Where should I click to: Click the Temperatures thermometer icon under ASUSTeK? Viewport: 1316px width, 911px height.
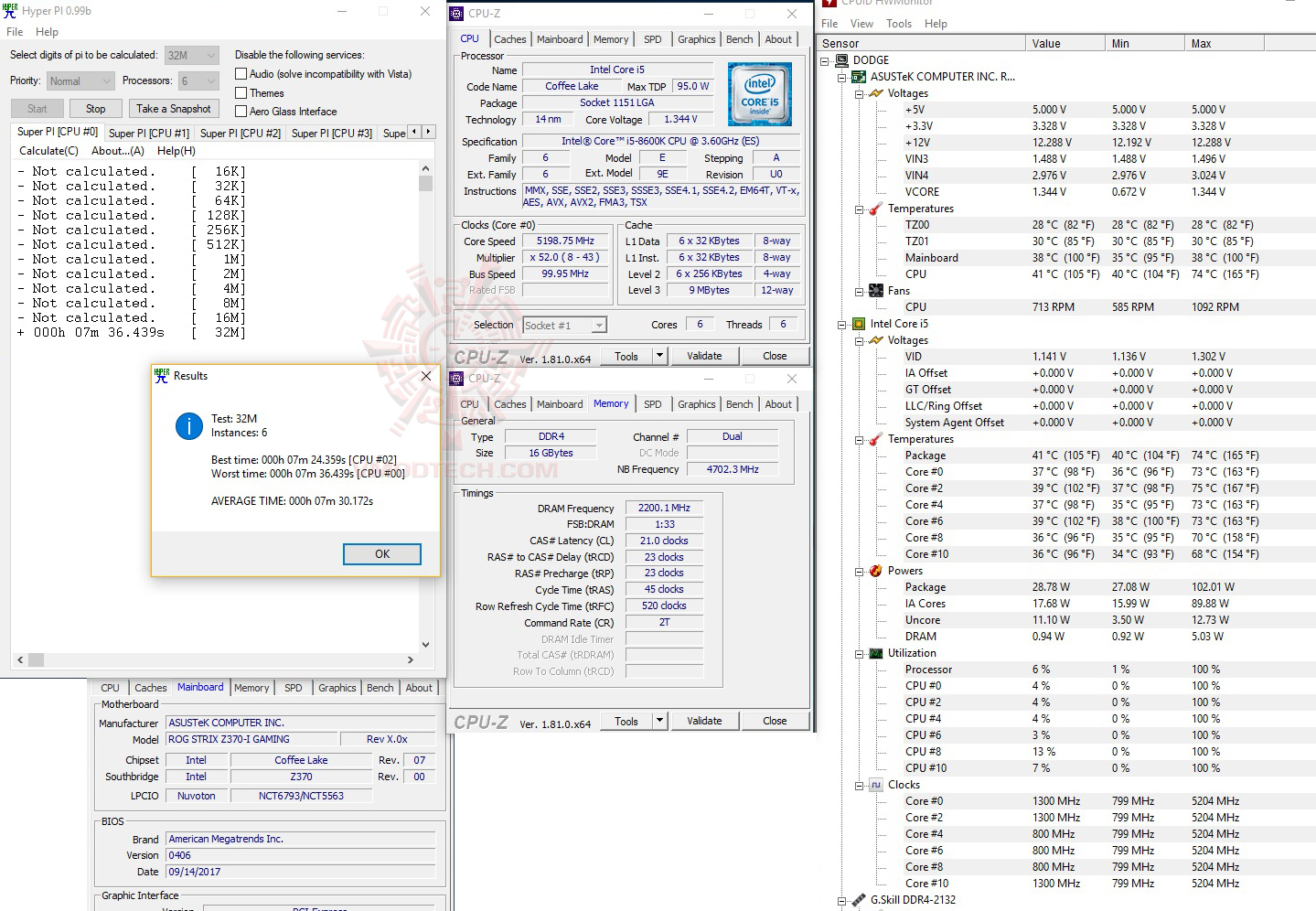click(x=876, y=209)
